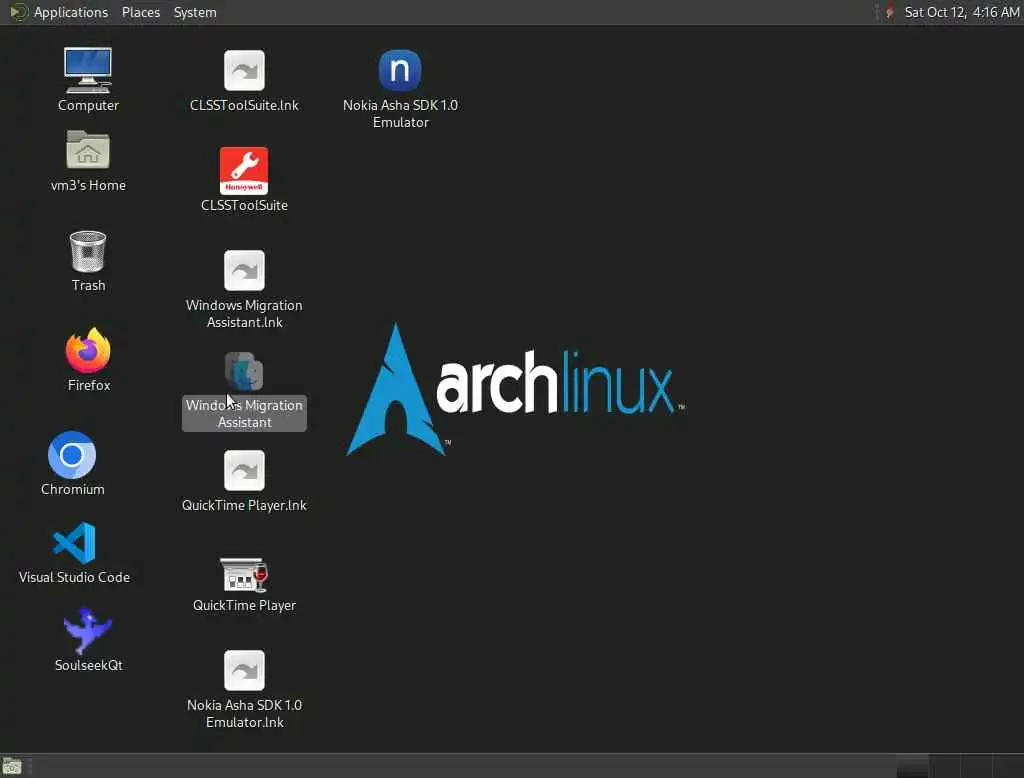Screen dimensions: 1024x778
Task: Select the Visual Studio Code icon
Action: click(x=74, y=542)
